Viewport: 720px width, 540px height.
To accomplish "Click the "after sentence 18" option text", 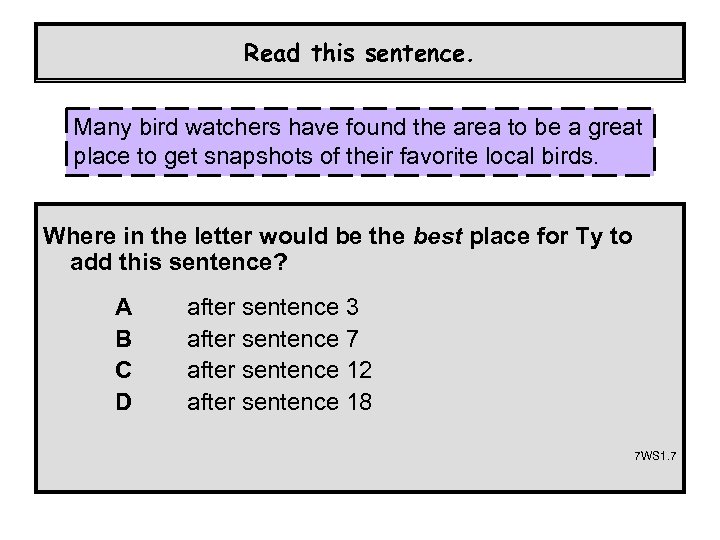I will (280, 402).
